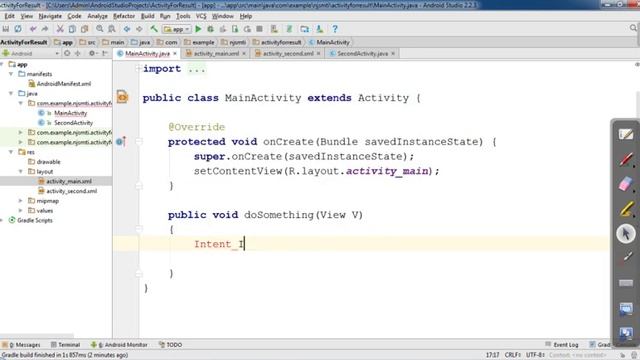
Task: Open the Terminal tool window
Action: click(65, 345)
